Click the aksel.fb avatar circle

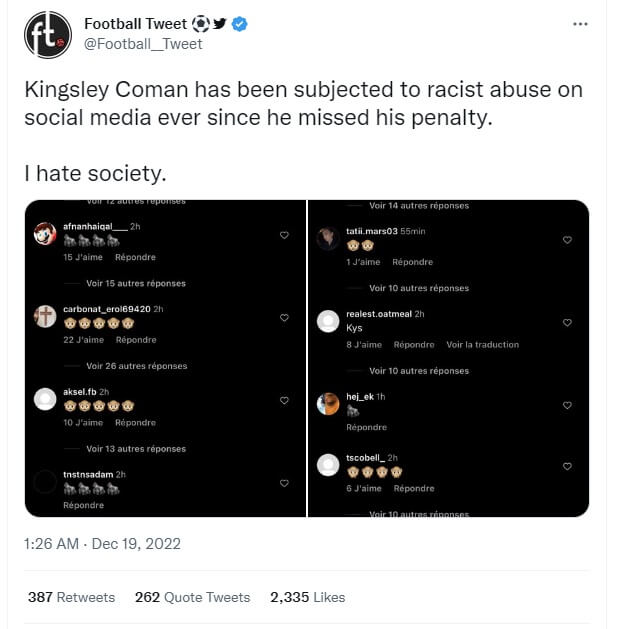pos(44,399)
